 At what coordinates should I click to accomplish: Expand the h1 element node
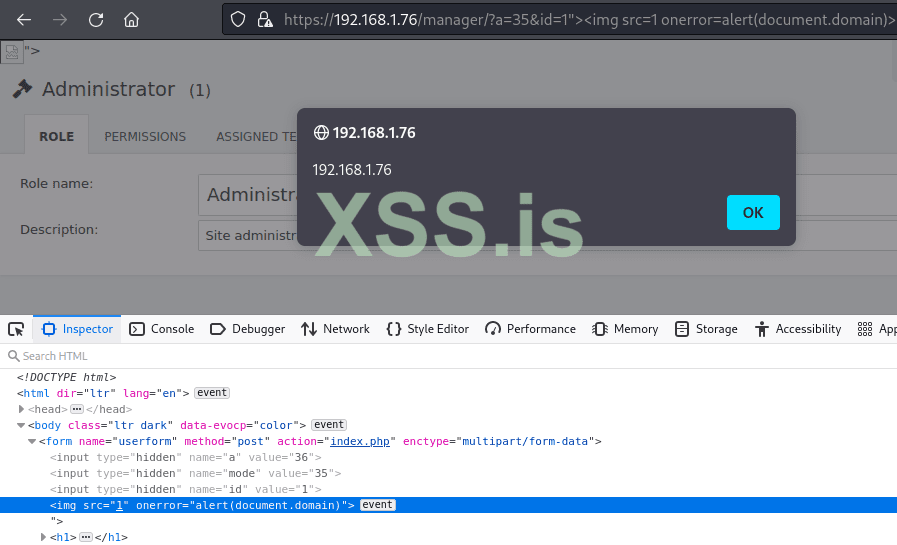click(43, 537)
